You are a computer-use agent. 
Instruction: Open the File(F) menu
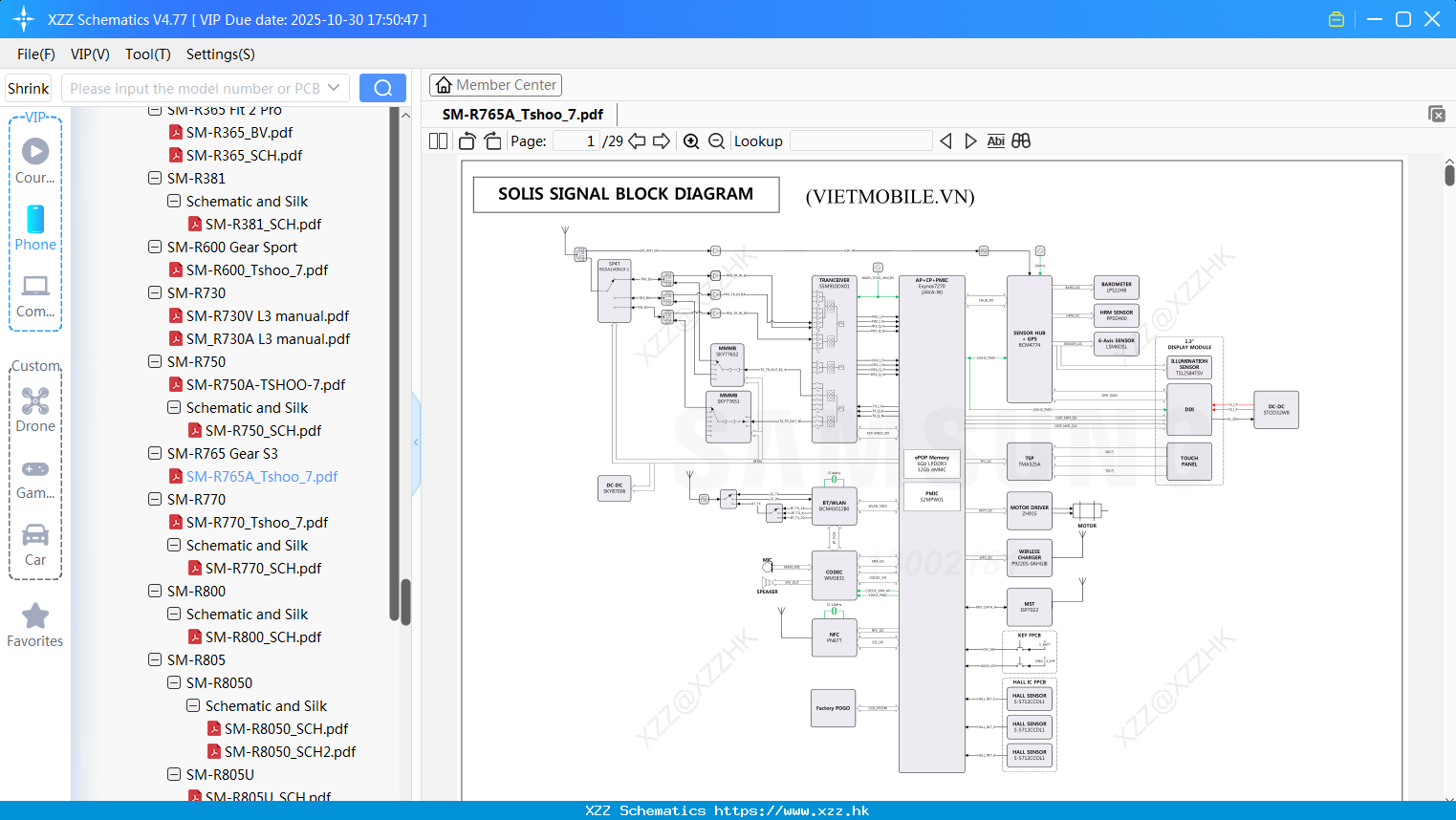(36, 54)
